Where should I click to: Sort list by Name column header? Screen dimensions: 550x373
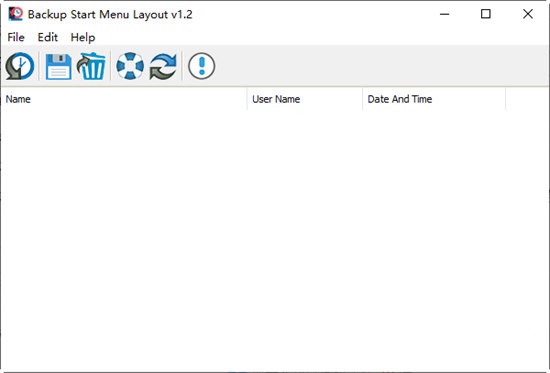click(124, 99)
